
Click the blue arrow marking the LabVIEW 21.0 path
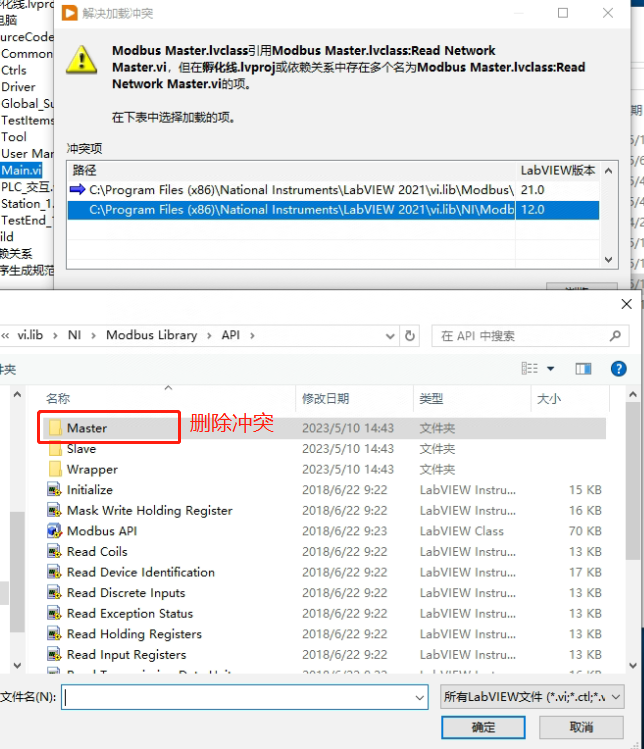point(77,190)
